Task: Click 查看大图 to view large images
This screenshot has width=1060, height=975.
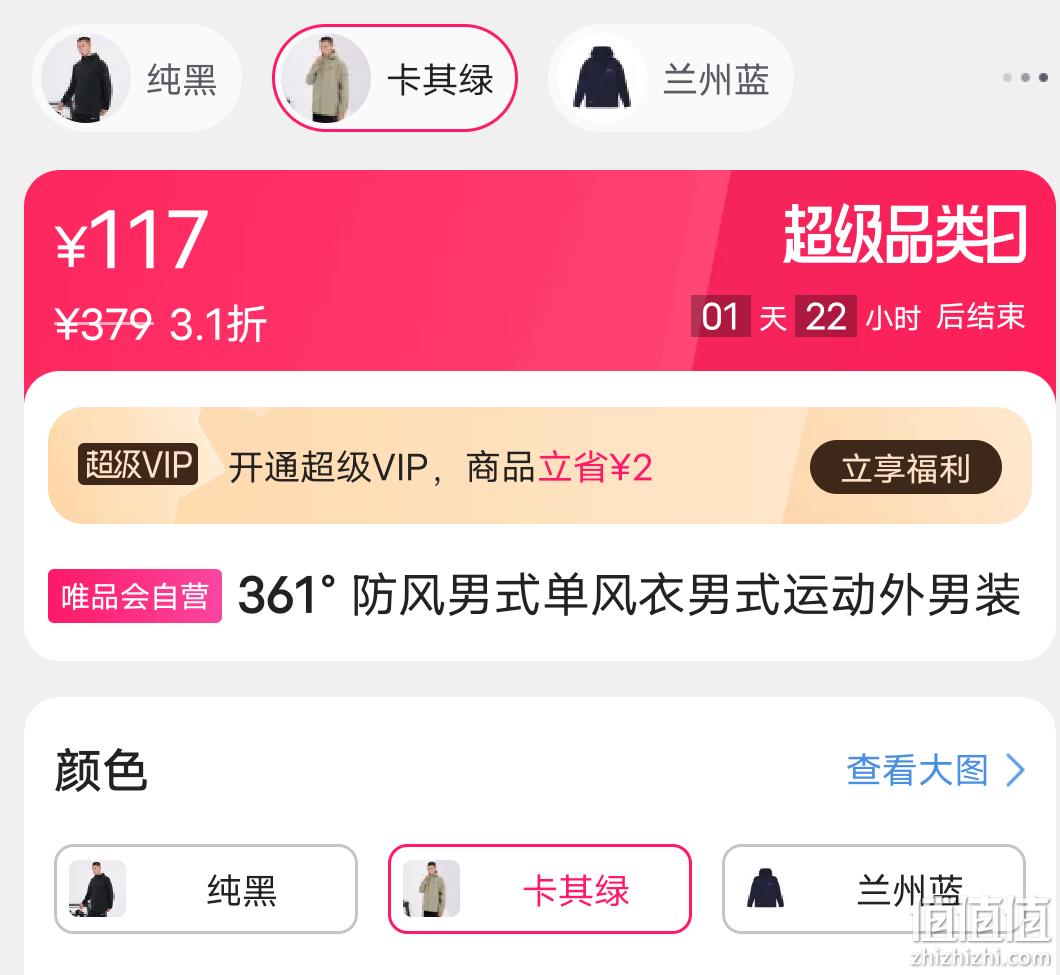Action: pyautogui.click(x=917, y=770)
